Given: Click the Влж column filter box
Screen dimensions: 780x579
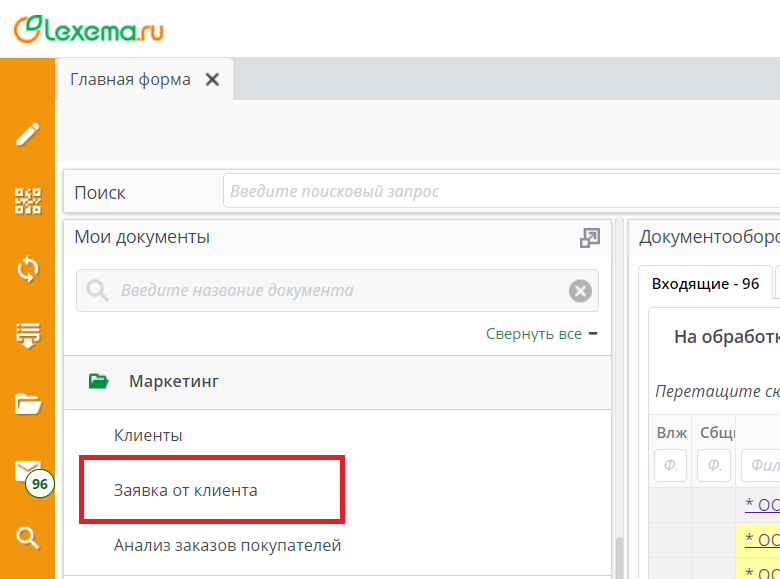Looking at the screenshot, I should click(670, 465).
